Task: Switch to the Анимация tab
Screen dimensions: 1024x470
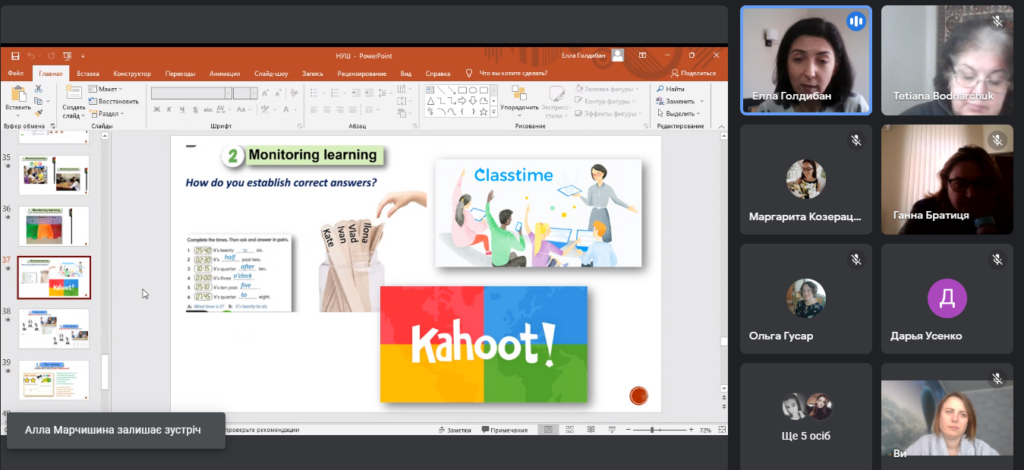Action: pos(224,73)
